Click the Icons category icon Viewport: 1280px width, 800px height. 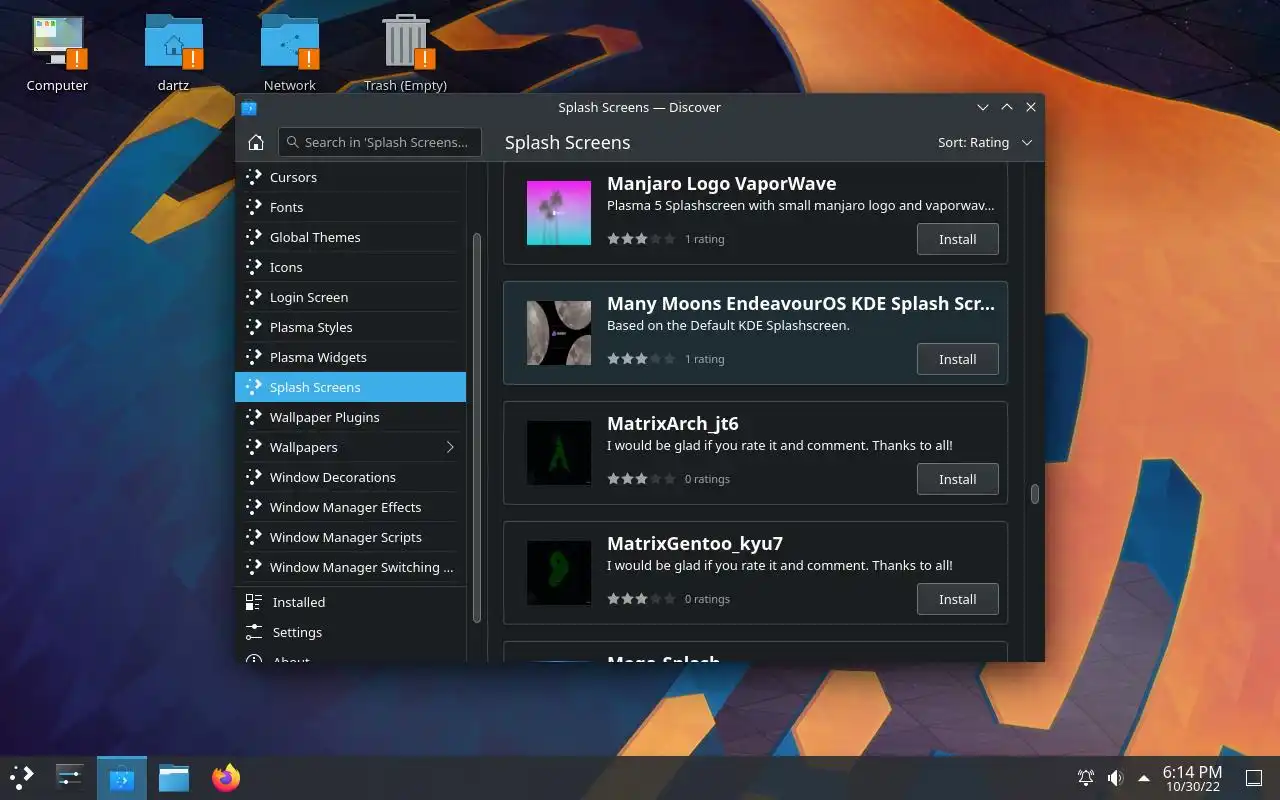253,267
